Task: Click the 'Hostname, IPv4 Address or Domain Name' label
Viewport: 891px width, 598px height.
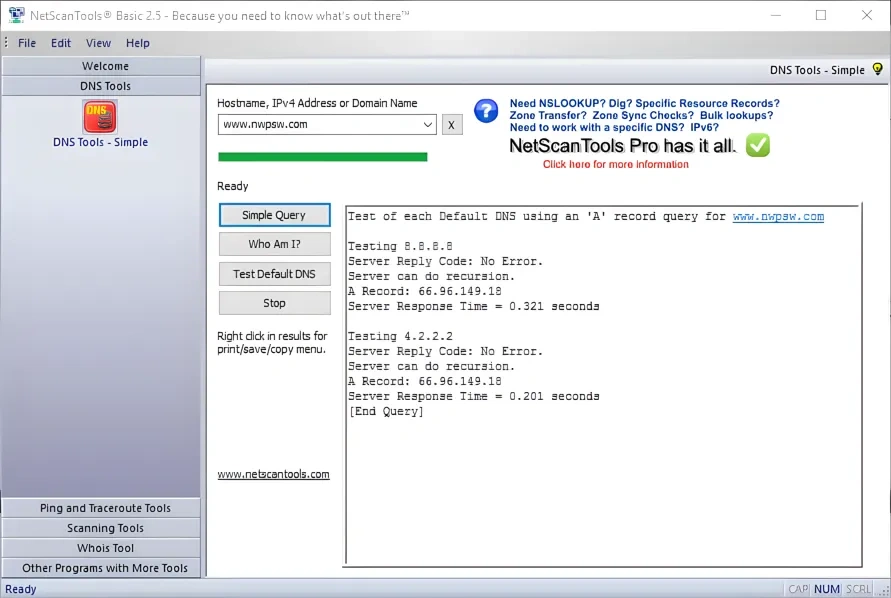Action: coord(317,103)
